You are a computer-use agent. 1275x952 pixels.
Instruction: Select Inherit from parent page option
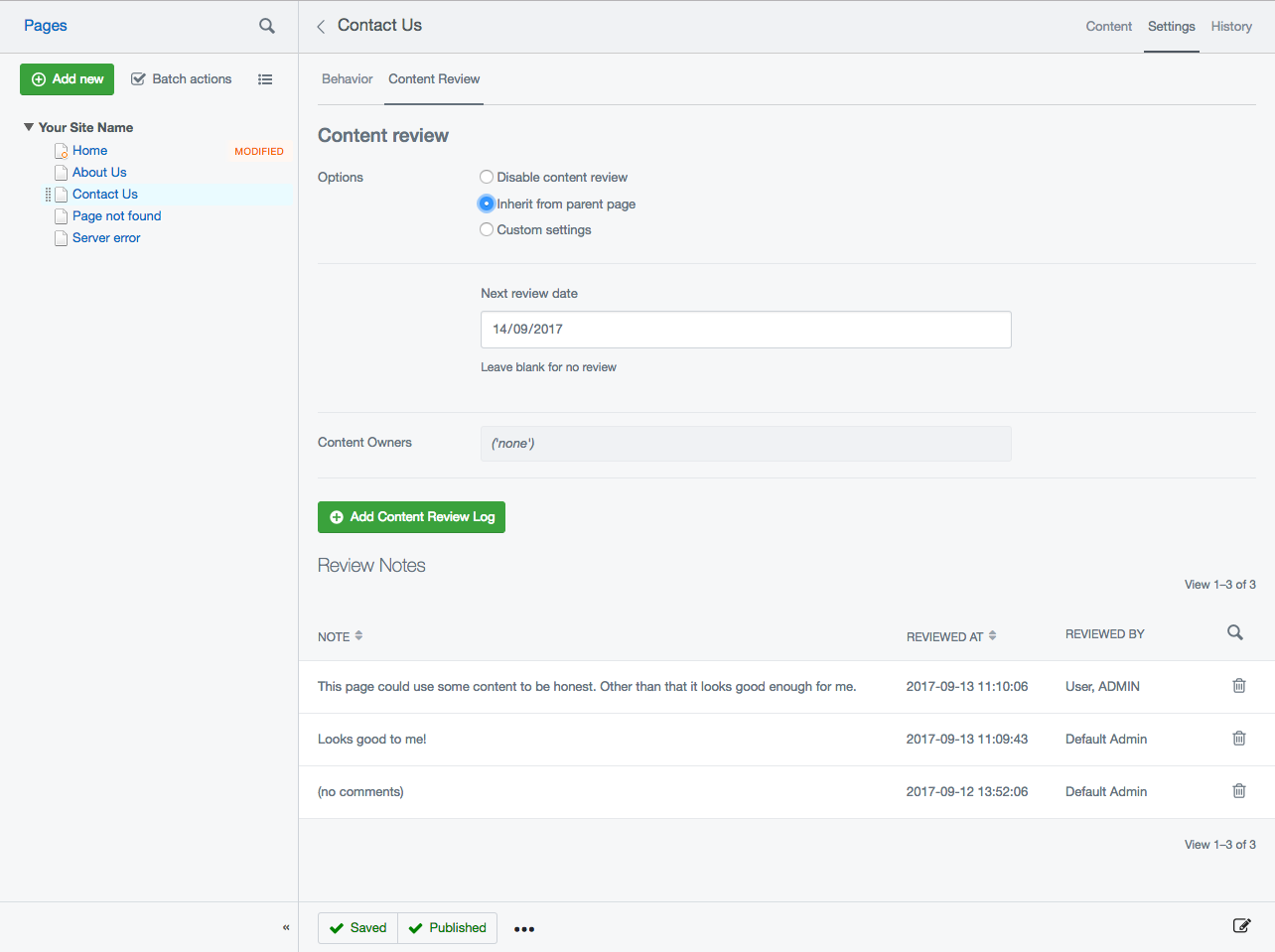487,203
